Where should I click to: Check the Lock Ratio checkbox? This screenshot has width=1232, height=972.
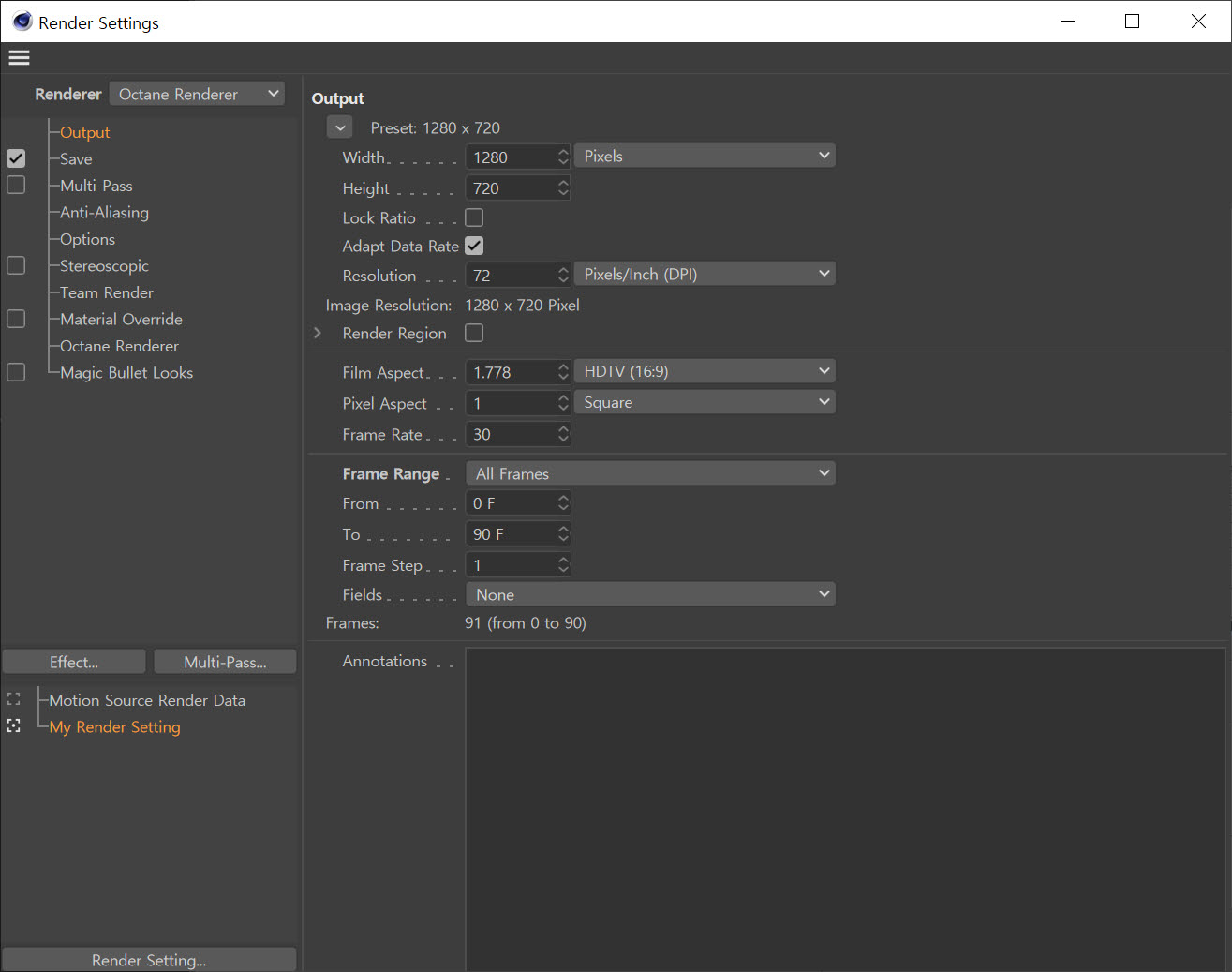pos(474,217)
